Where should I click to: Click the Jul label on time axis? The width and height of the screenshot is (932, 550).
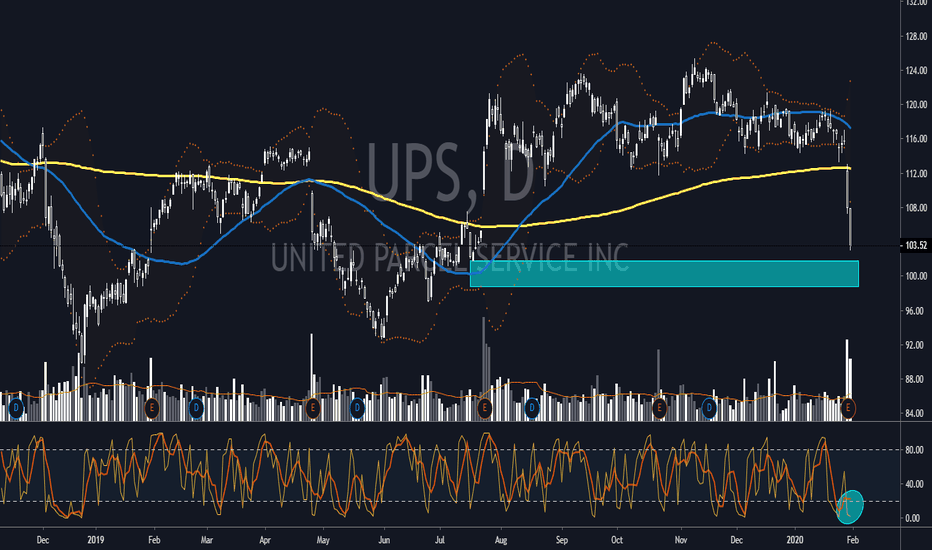[x=440, y=540]
